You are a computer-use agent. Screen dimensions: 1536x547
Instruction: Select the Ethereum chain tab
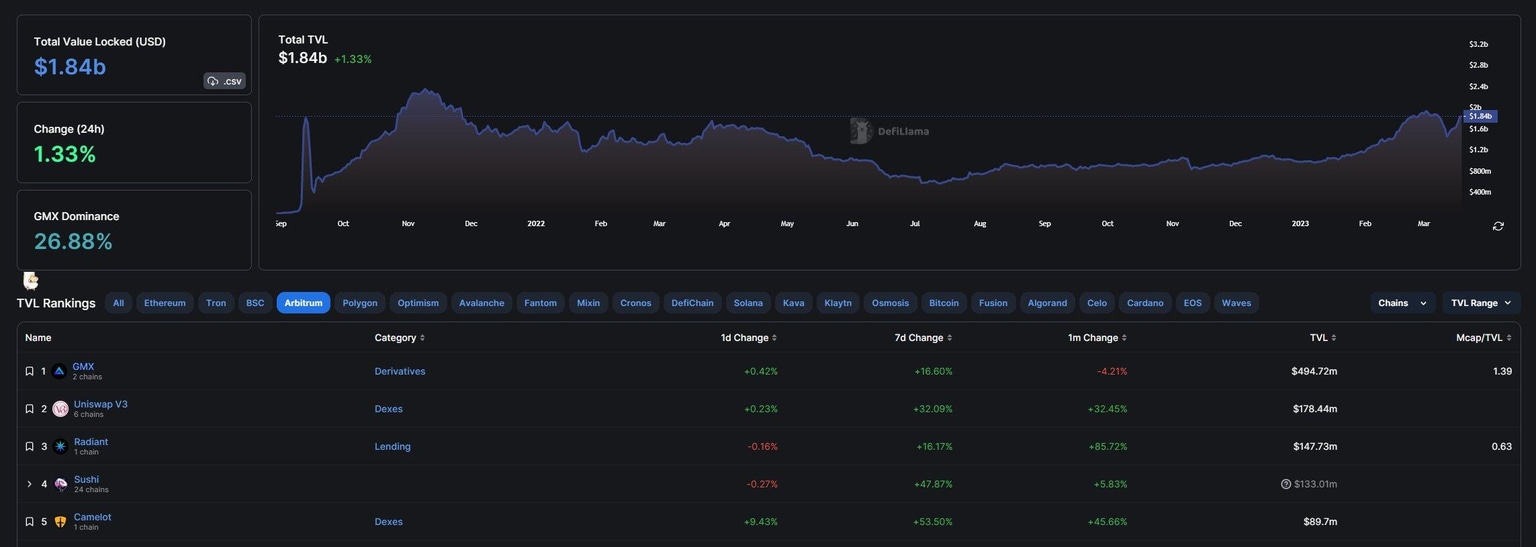point(165,303)
